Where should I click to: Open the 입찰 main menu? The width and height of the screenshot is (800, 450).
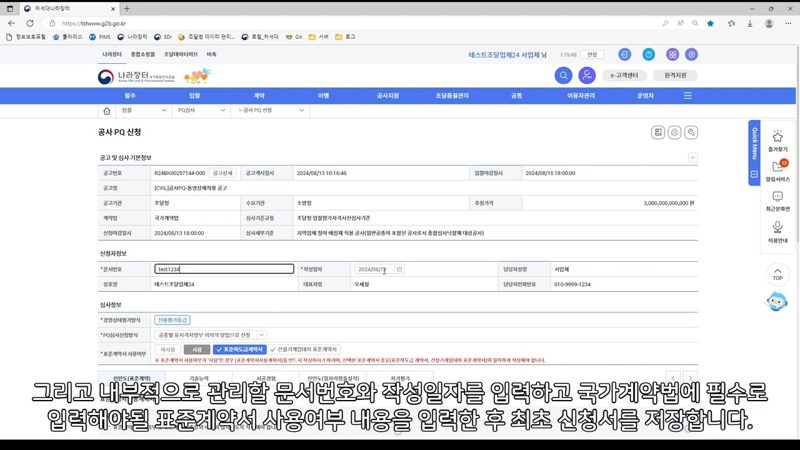coord(194,96)
